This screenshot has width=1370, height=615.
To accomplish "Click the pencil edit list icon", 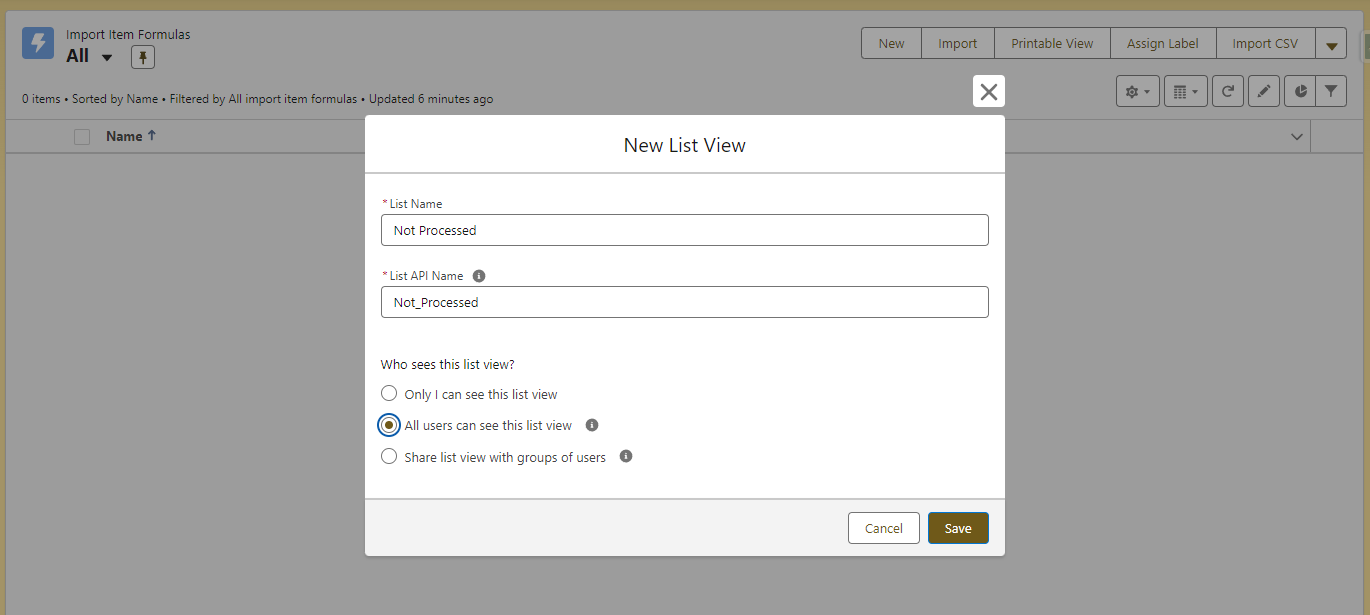I will click(1264, 91).
